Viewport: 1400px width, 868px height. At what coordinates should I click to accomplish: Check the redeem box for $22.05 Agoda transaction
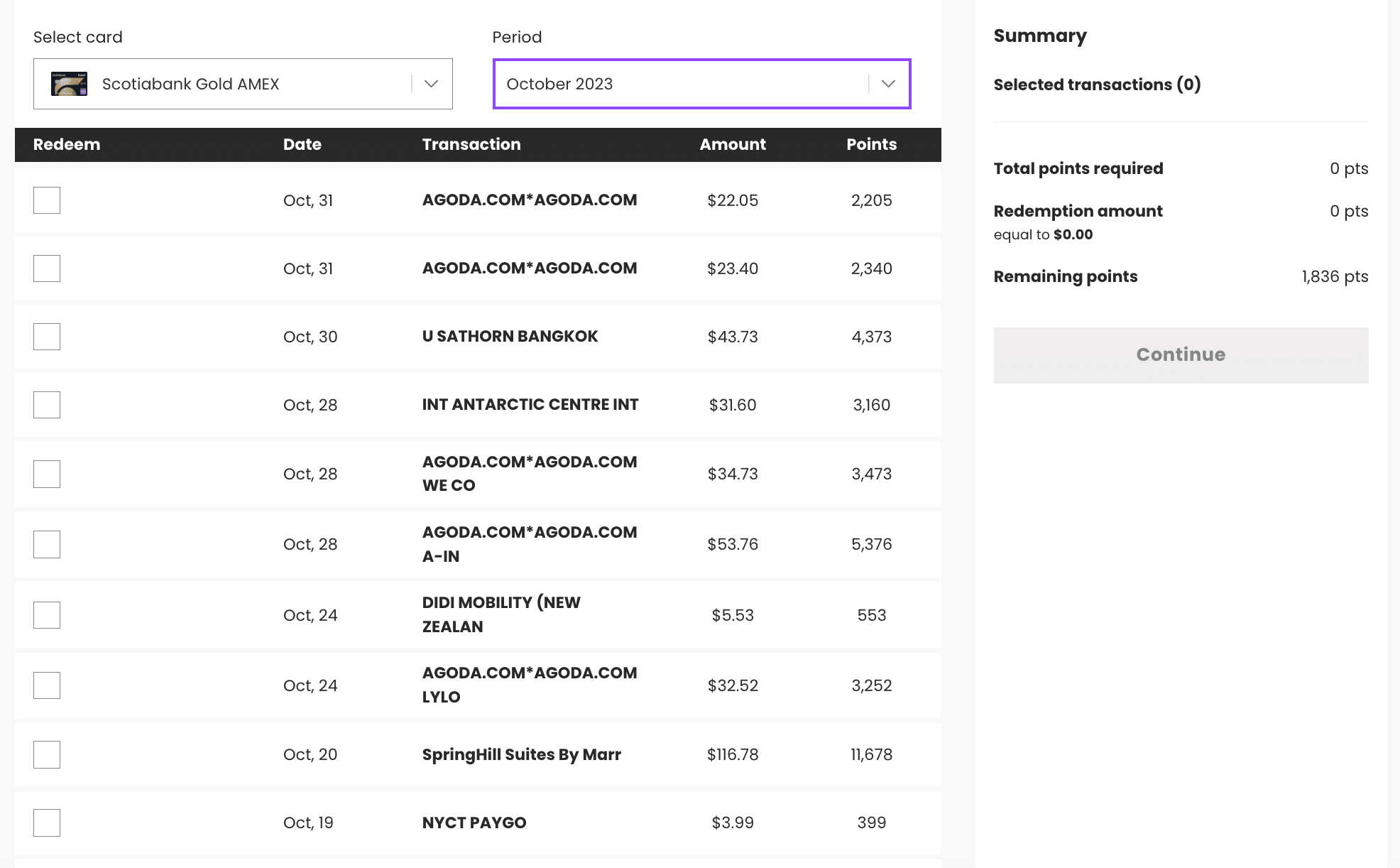click(x=47, y=200)
